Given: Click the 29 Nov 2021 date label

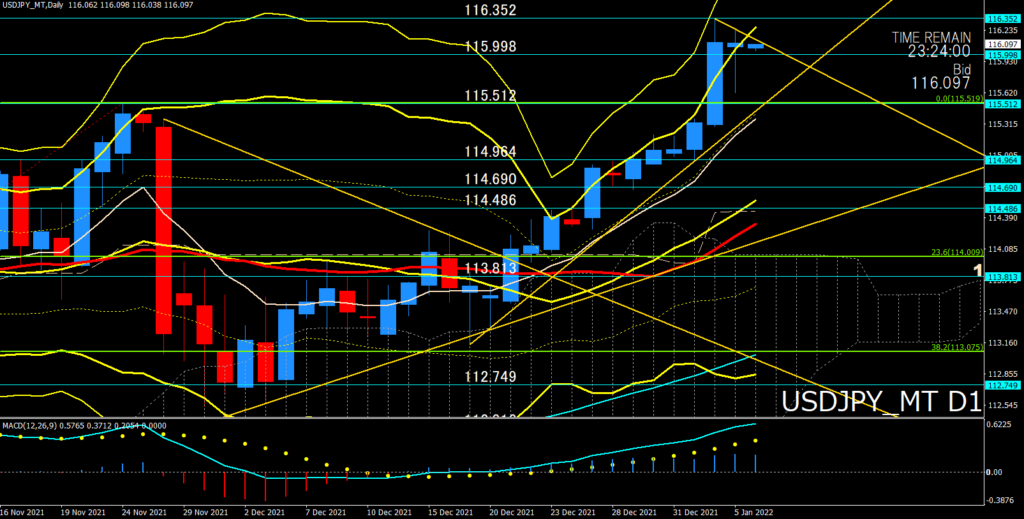Looking at the screenshot, I should click(x=204, y=513).
